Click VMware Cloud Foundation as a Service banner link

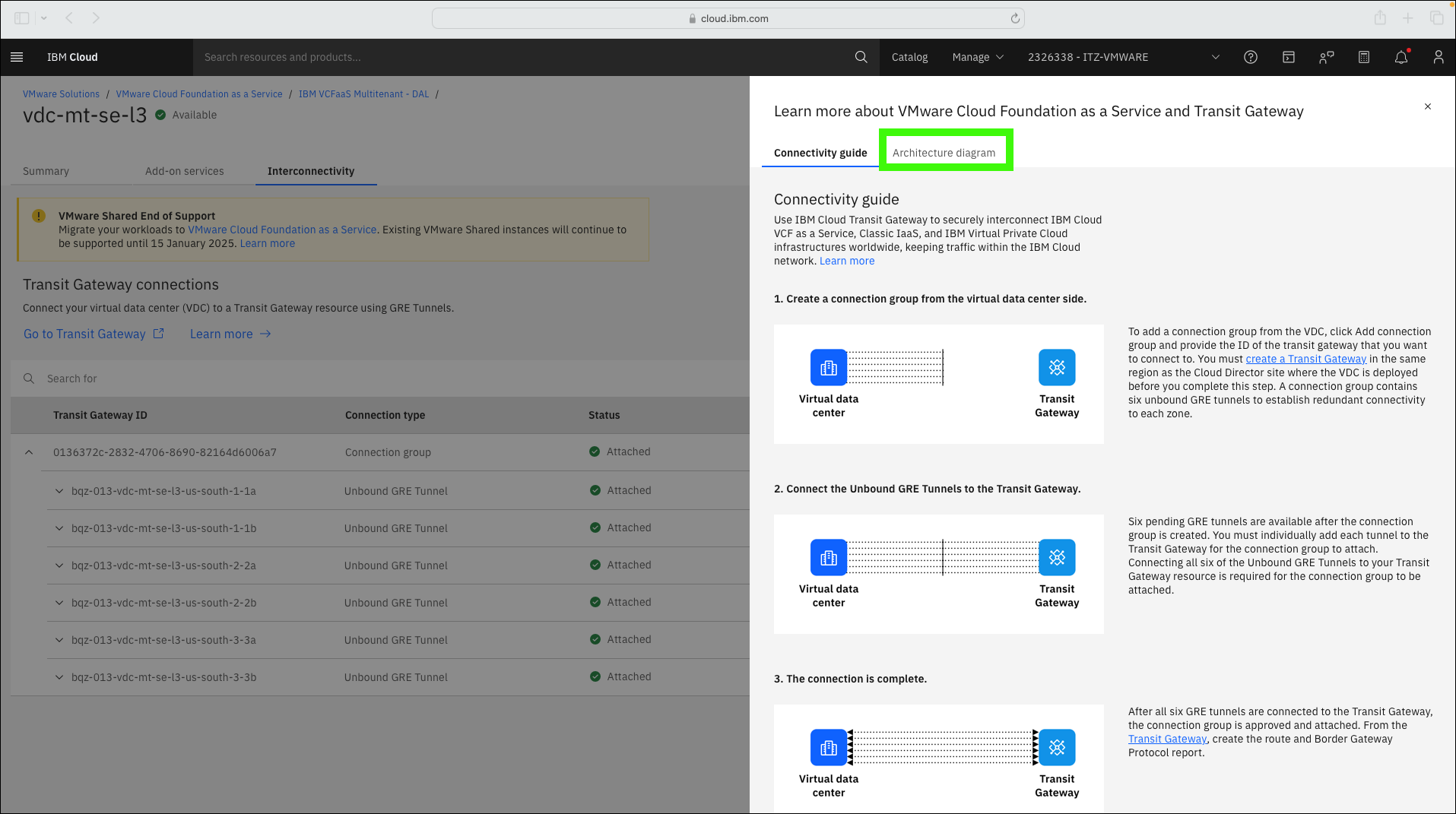(x=282, y=230)
